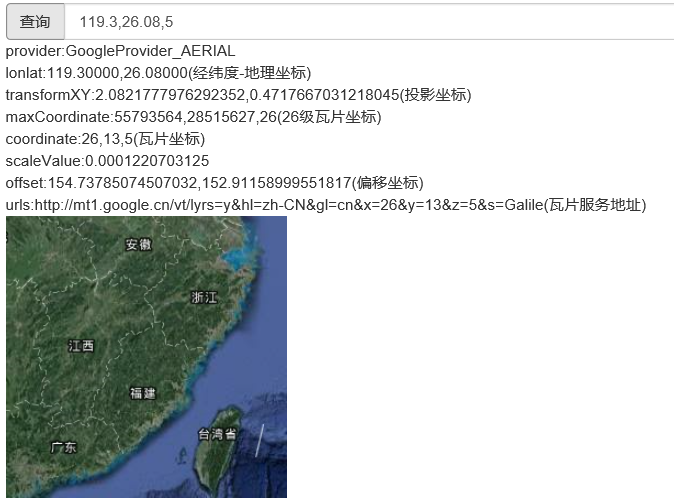Click the offset 偏移坐标 line
This screenshot has height=502, width=674.
215,183
